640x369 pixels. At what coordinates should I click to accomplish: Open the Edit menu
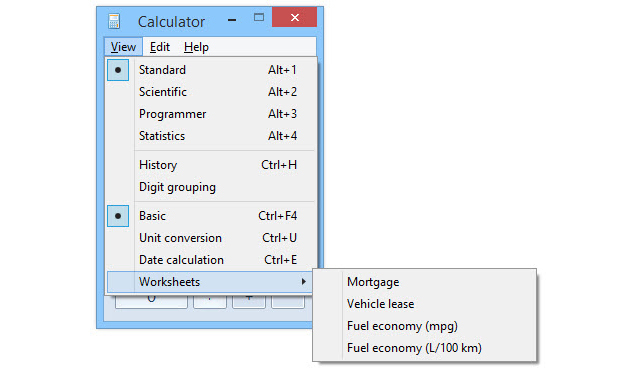[160, 47]
